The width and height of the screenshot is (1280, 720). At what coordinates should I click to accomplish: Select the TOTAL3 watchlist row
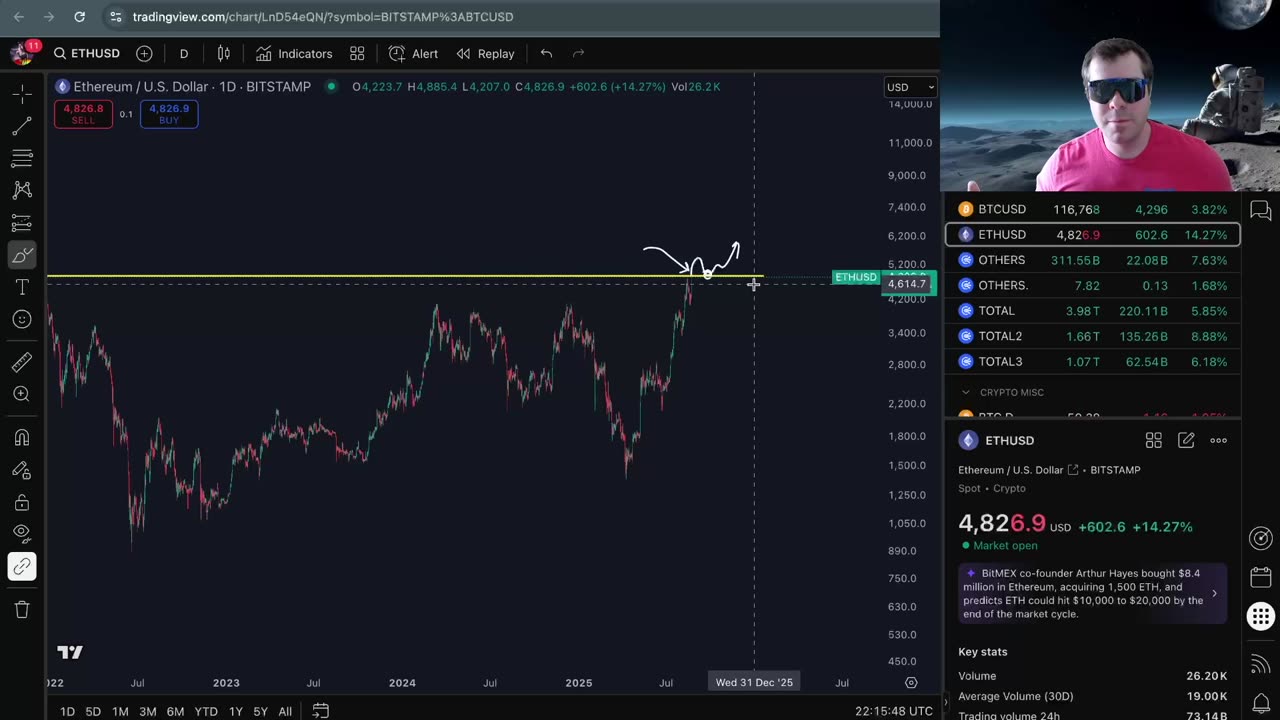[1093, 362]
